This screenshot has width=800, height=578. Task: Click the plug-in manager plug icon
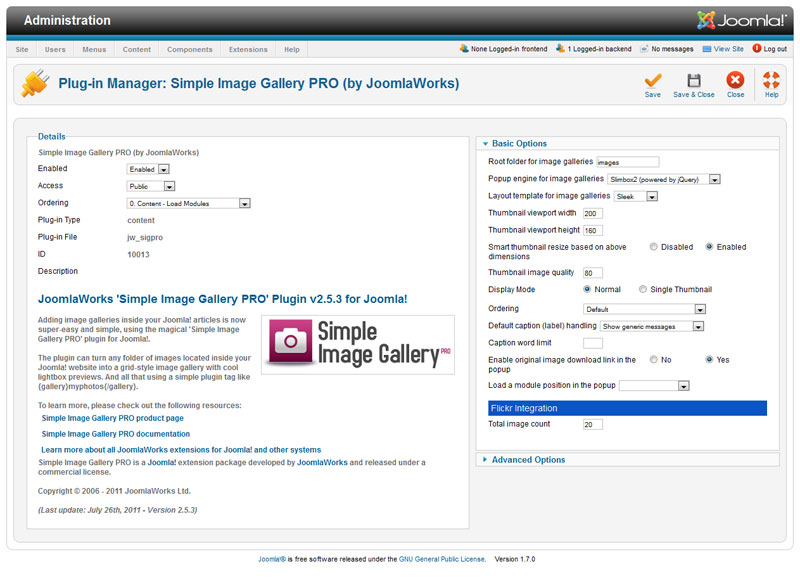pyautogui.click(x=35, y=83)
